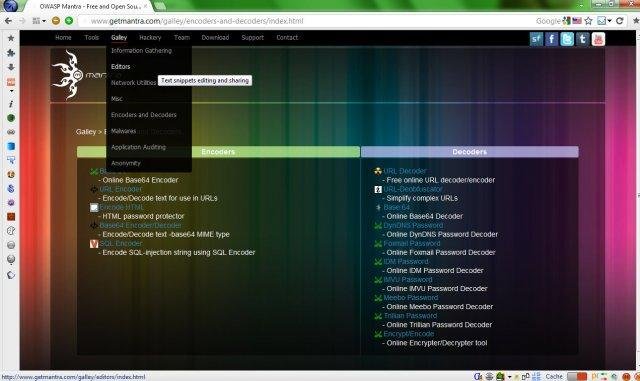Open Home in site navigation
The width and height of the screenshot is (640, 381).
(63, 38)
